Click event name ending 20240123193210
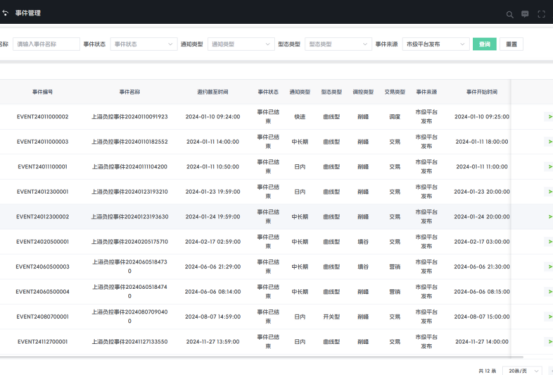The height and width of the screenshot is (375, 554). 130,192
